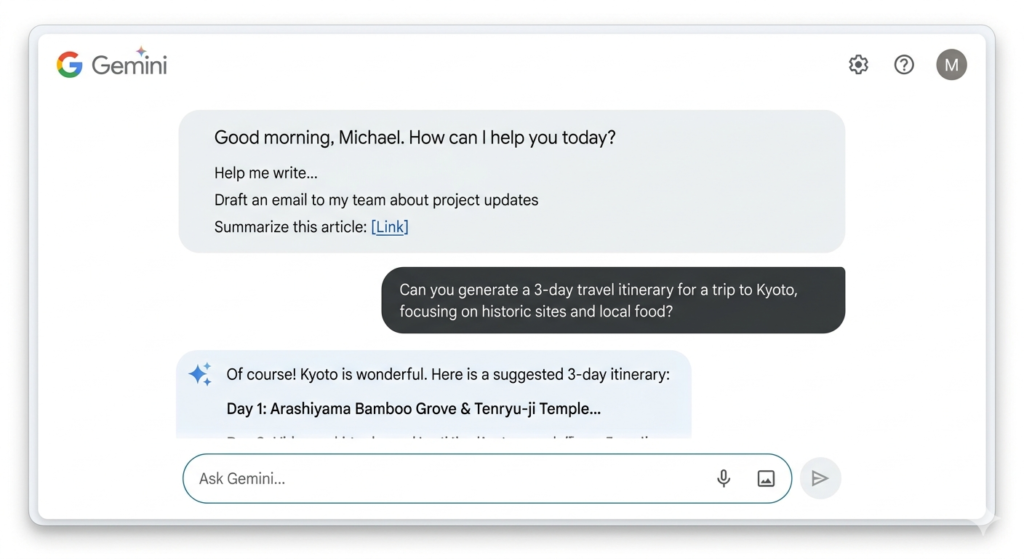The image size is (1024, 559).
Task: Click the "Of course! Kyoto is wonderful" response text
Action: pyautogui.click(x=448, y=374)
